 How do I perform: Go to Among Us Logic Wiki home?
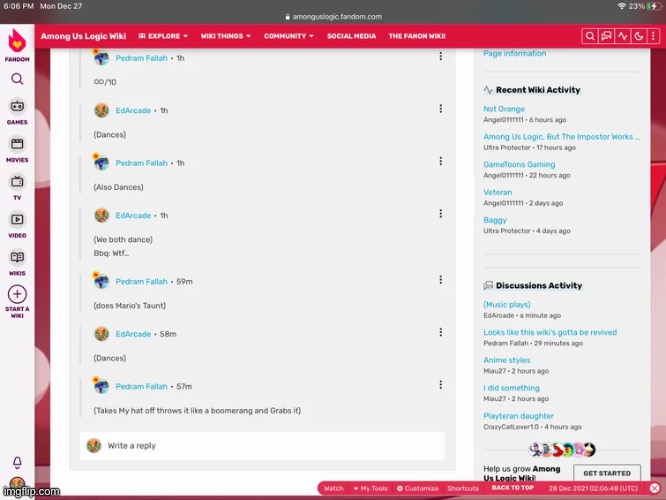pos(83,36)
